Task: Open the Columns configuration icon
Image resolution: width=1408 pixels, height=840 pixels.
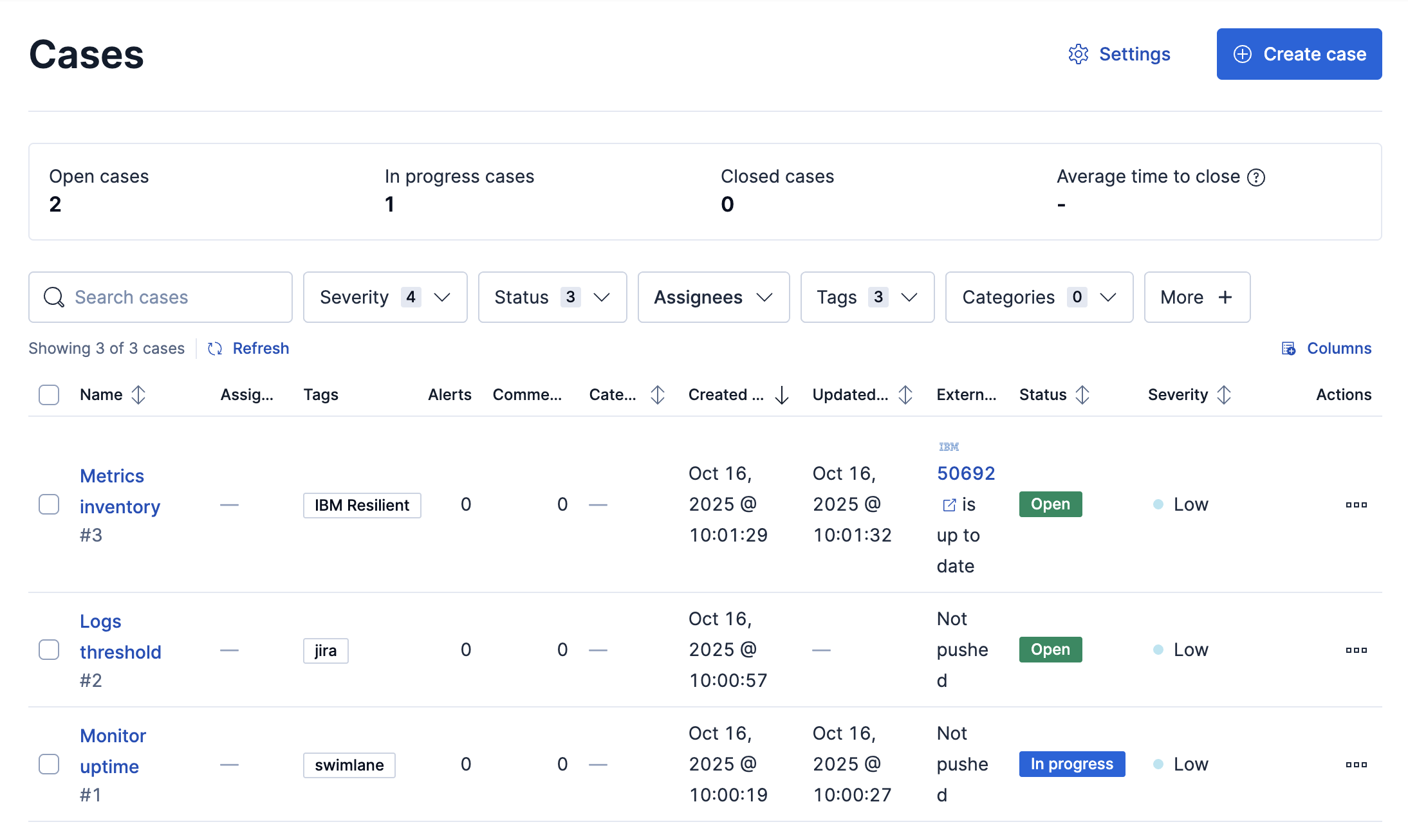Action: coord(1289,348)
